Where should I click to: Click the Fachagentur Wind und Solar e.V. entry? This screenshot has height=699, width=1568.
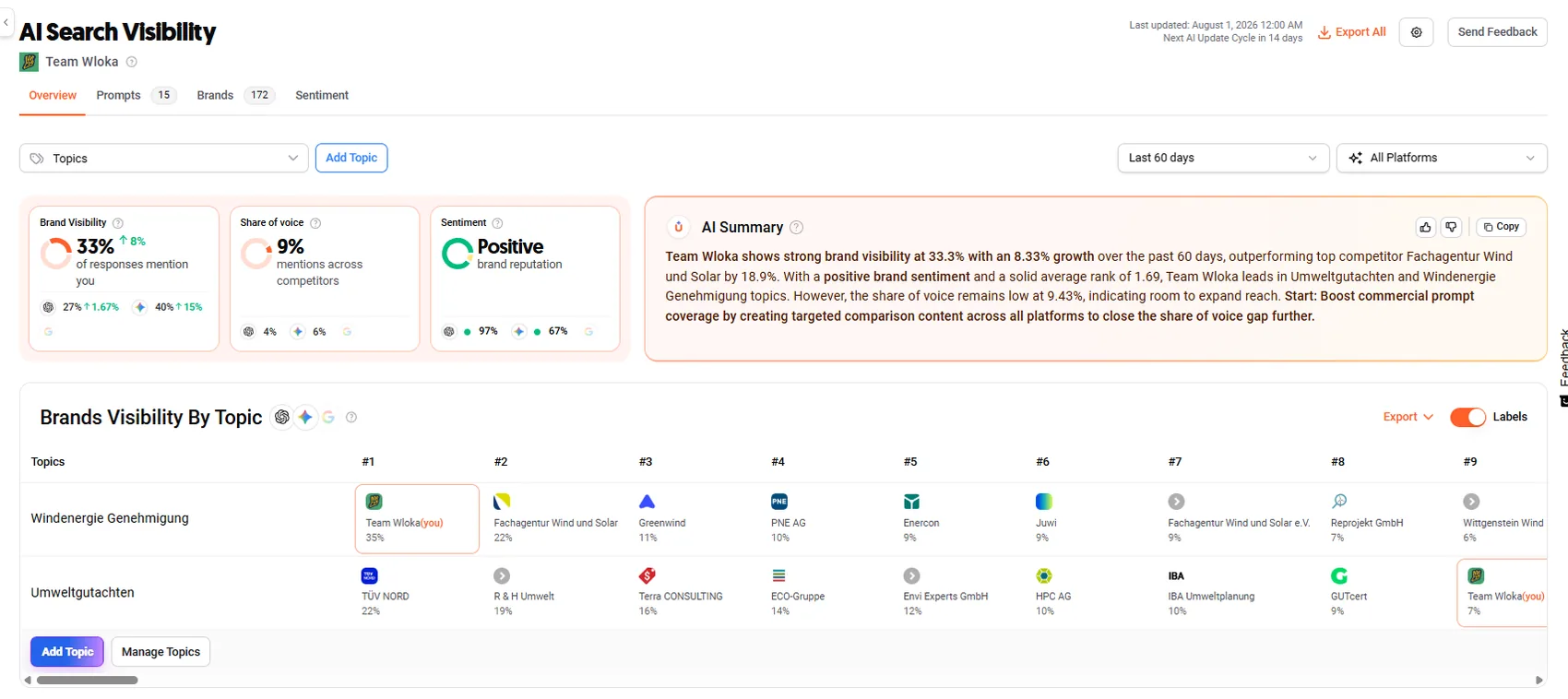[x=1239, y=519]
